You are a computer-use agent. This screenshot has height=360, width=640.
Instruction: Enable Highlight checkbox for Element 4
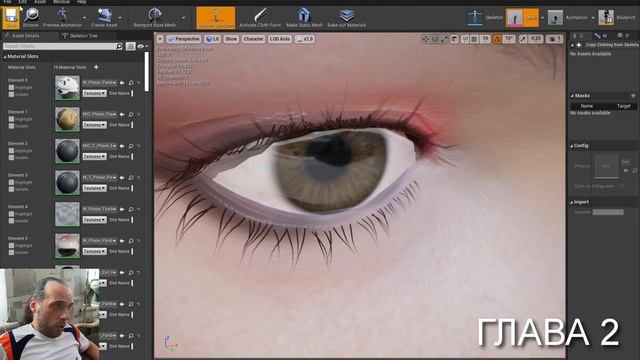tap(11, 214)
